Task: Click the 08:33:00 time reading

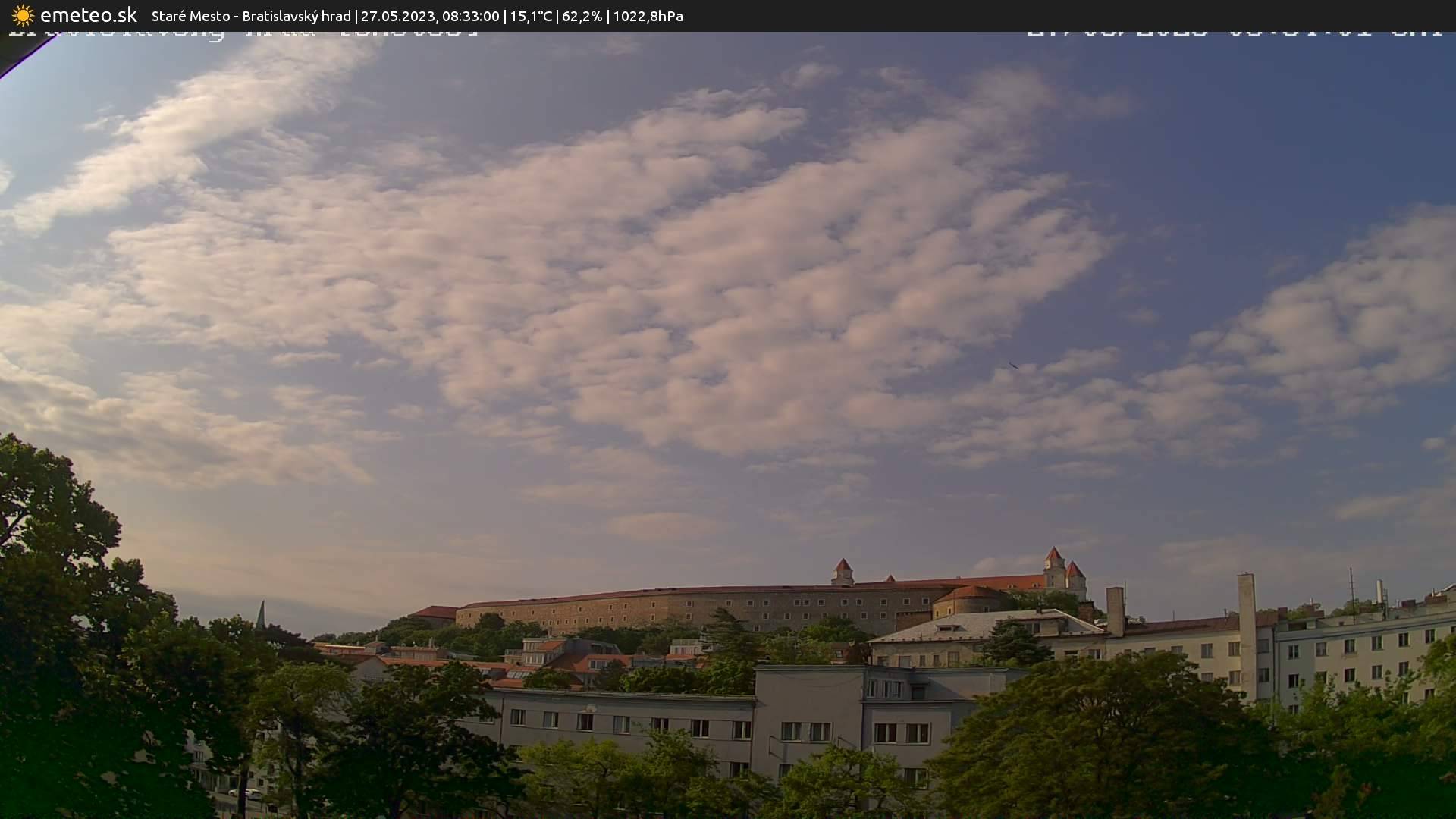Action: (x=470, y=16)
